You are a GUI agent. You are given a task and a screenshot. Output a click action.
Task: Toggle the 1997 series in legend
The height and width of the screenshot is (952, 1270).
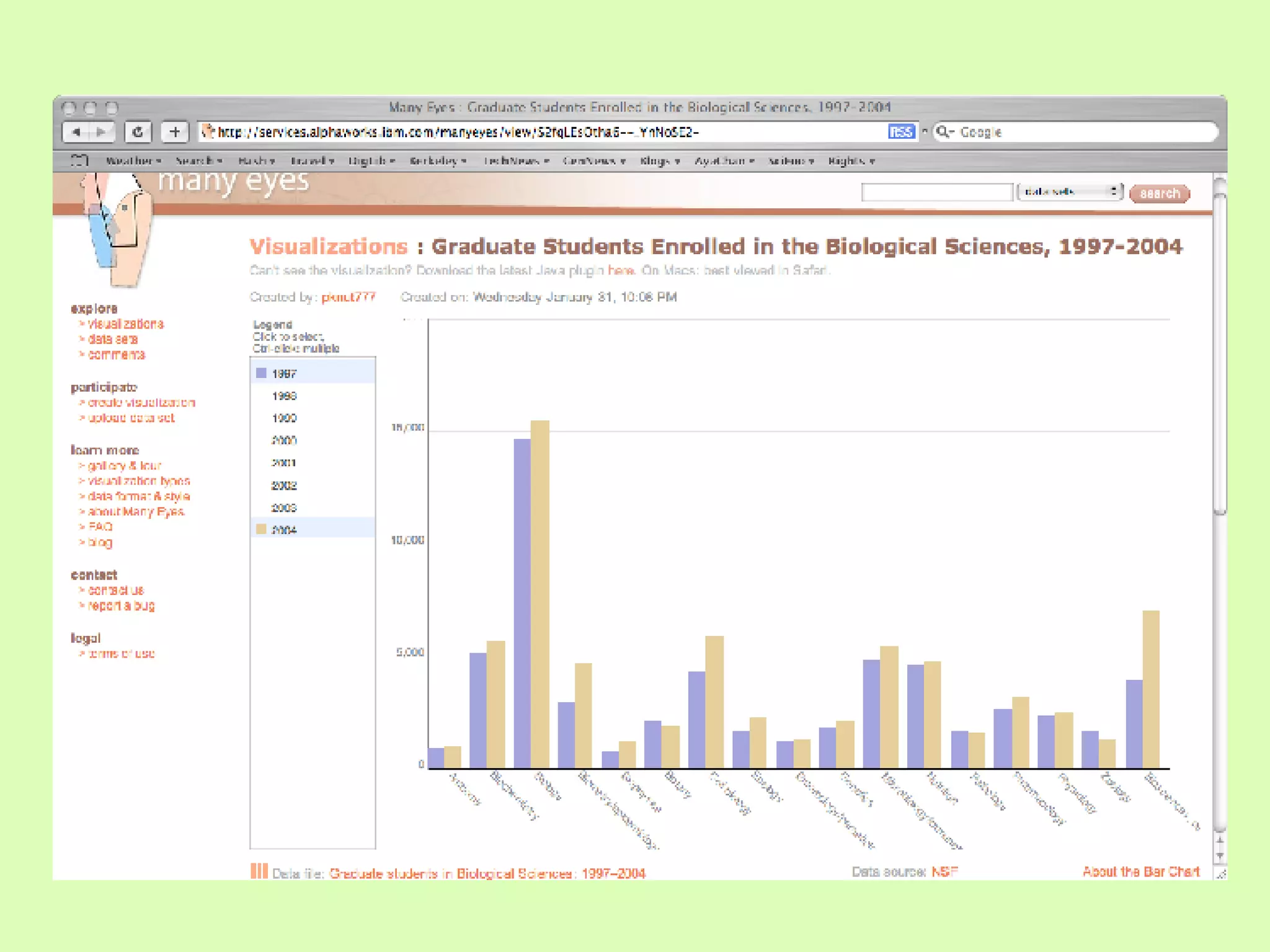tap(284, 374)
